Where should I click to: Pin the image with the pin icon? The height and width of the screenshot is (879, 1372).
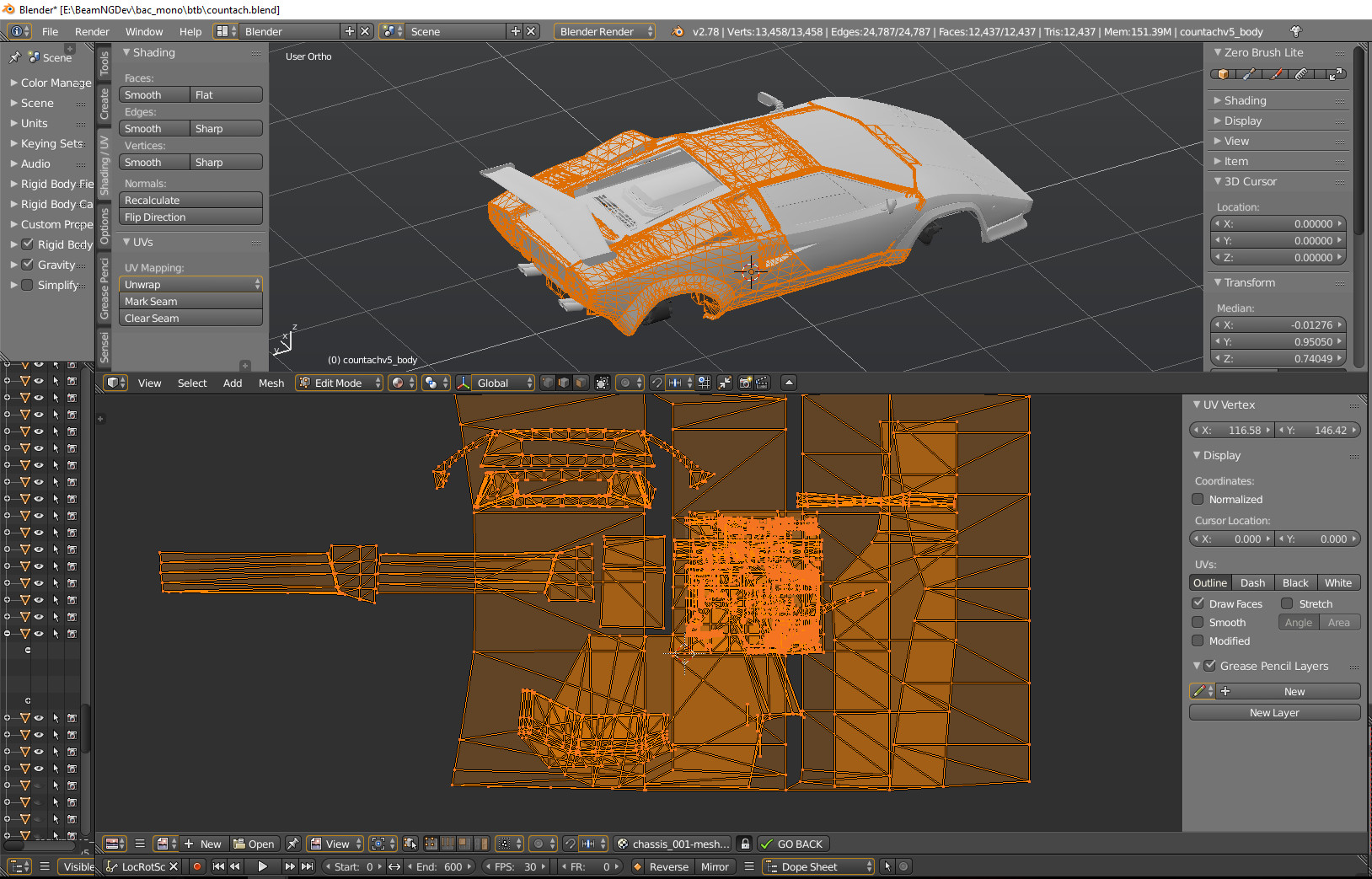292,844
